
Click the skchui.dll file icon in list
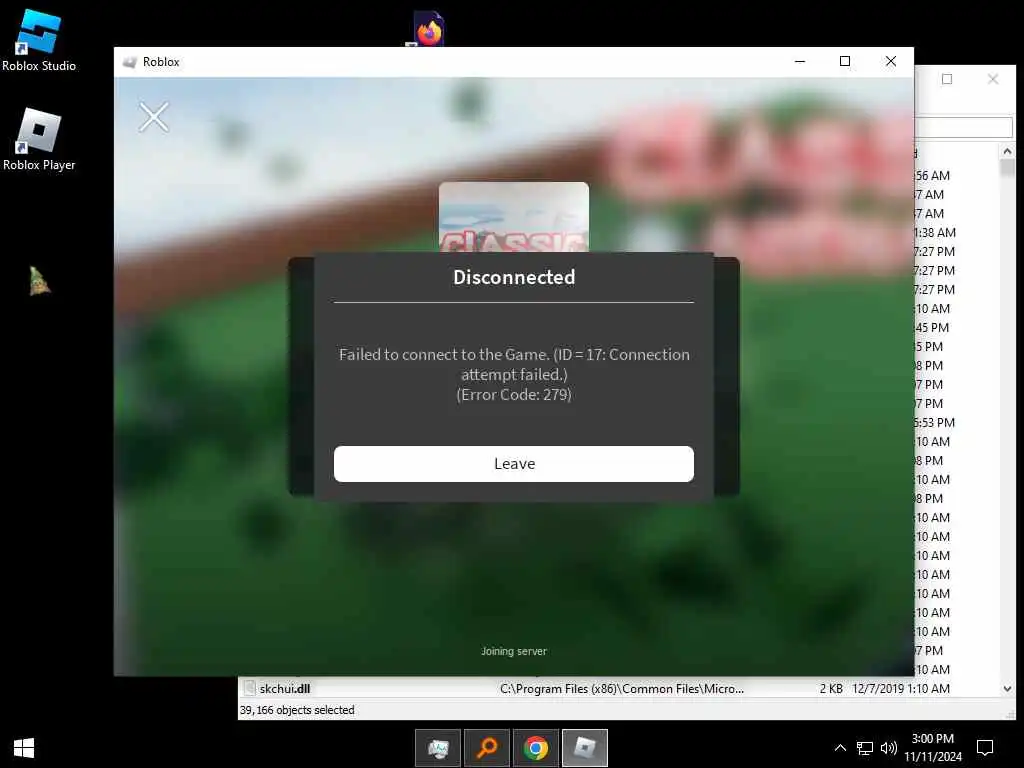pyautogui.click(x=249, y=688)
